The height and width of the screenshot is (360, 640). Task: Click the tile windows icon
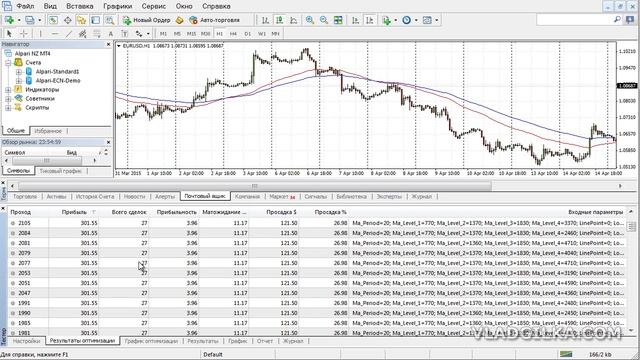click(x=338, y=20)
